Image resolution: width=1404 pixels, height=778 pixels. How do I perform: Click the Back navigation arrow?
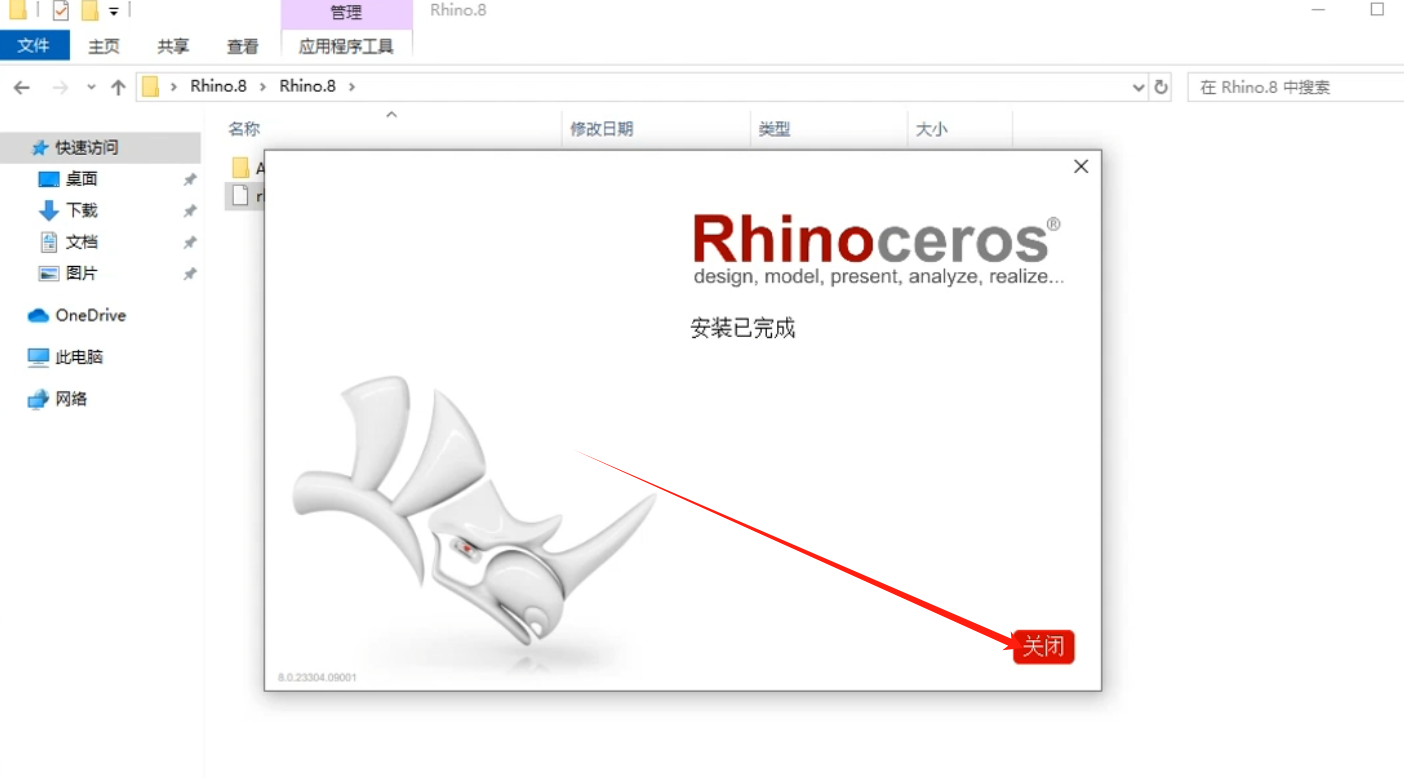[x=21, y=87]
